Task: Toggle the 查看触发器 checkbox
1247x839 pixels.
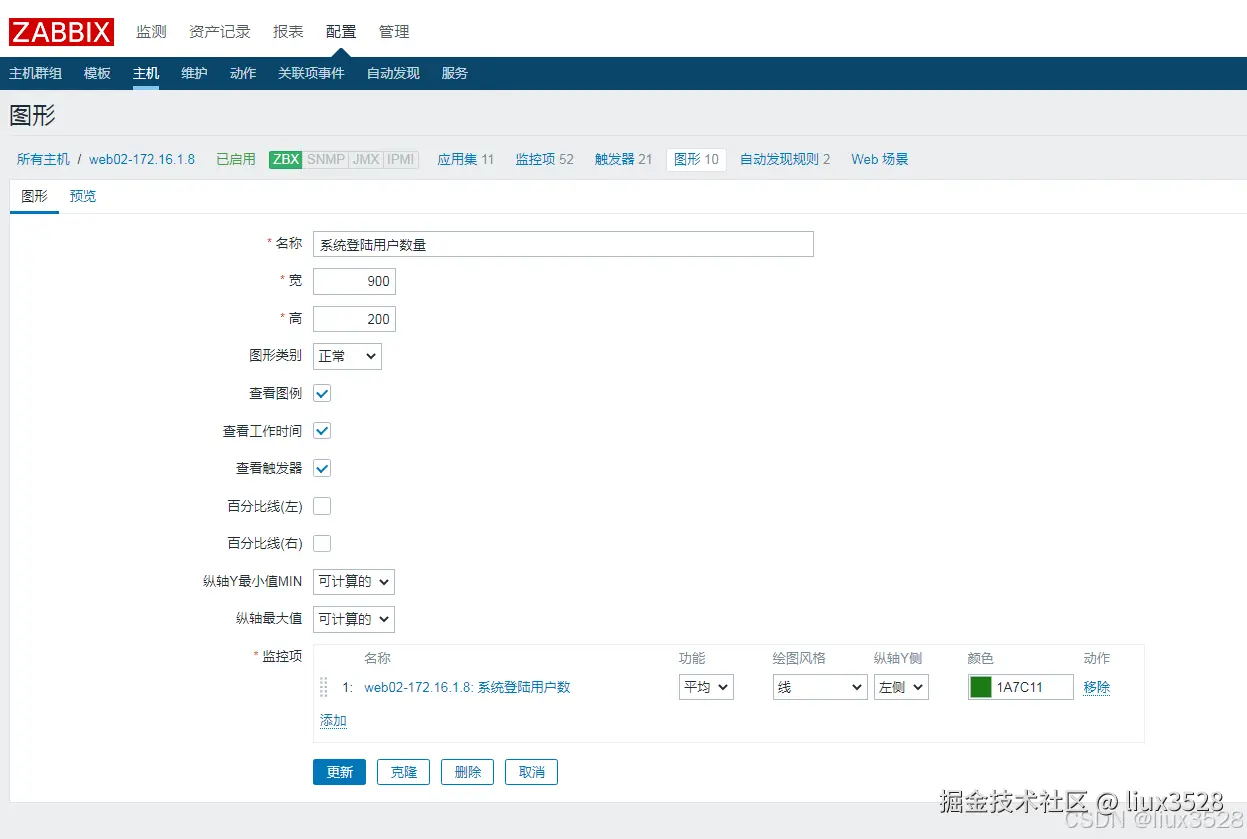Action: pos(321,468)
